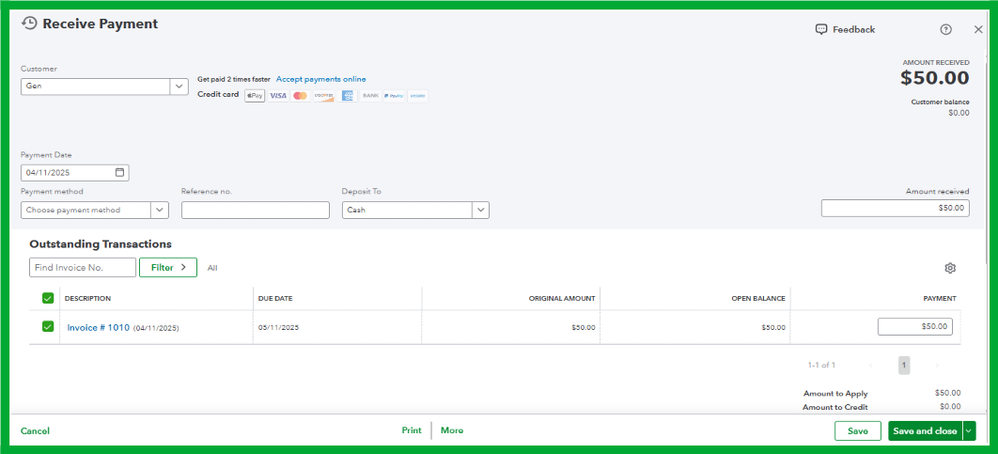
Task: Click the ORIGINAL AMOUNT column header
Action: 562,299
